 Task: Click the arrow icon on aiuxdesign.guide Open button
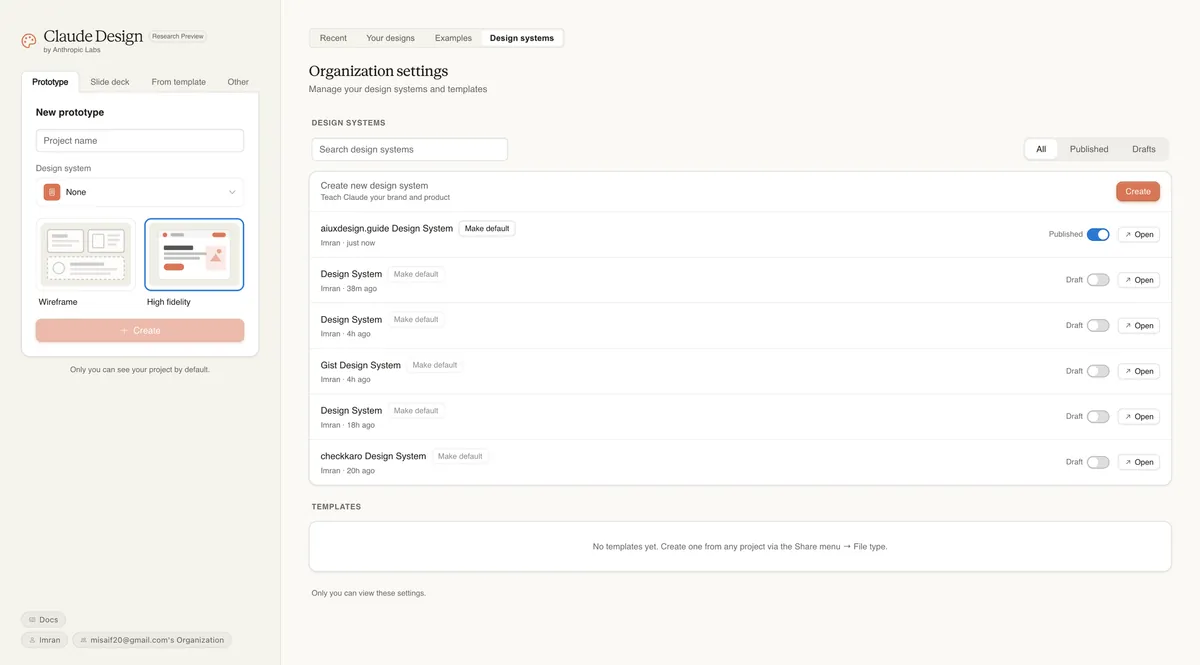pos(1128,235)
